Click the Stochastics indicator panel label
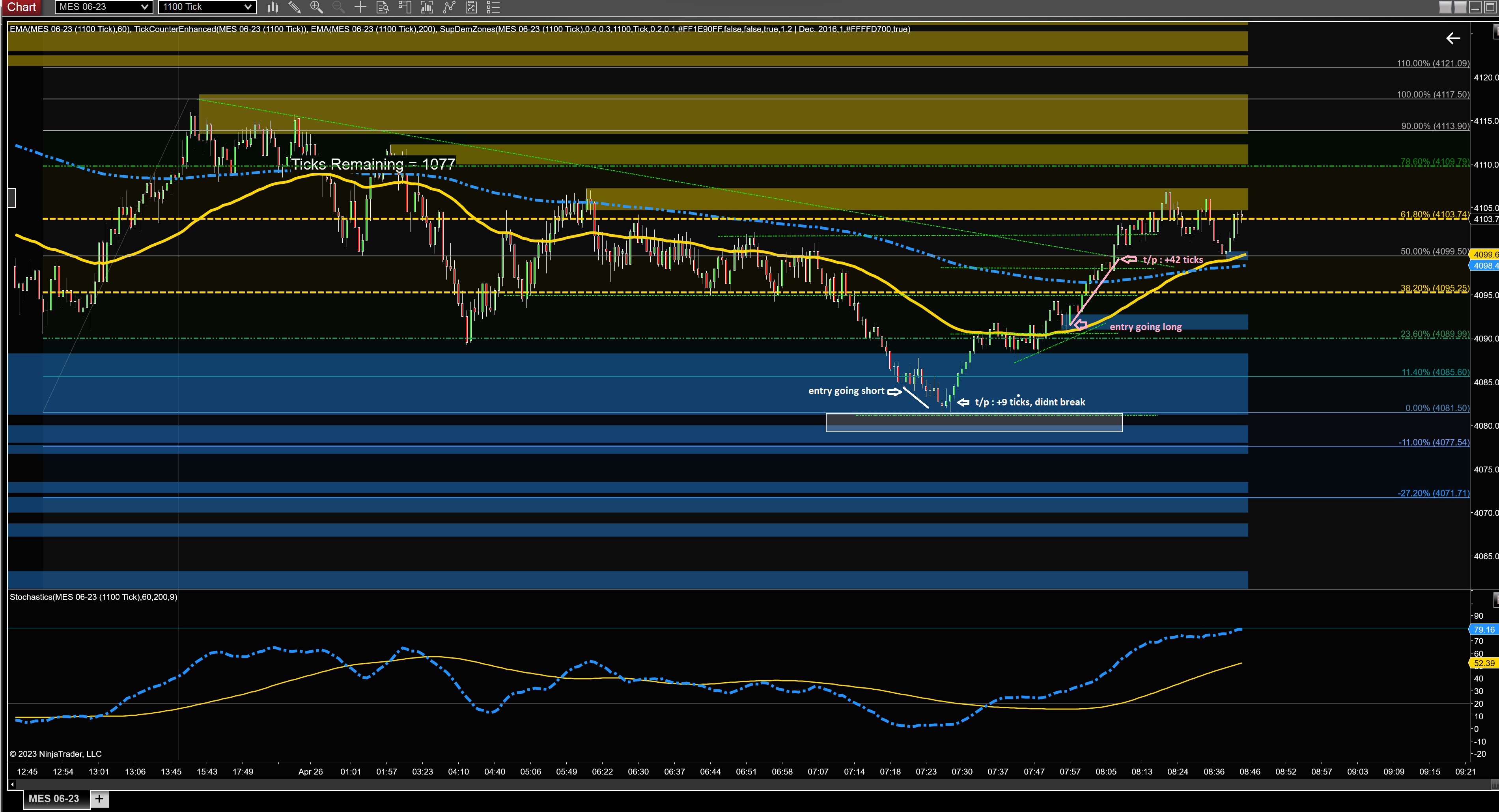The width and height of the screenshot is (1499, 812). [x=94, y=597]
